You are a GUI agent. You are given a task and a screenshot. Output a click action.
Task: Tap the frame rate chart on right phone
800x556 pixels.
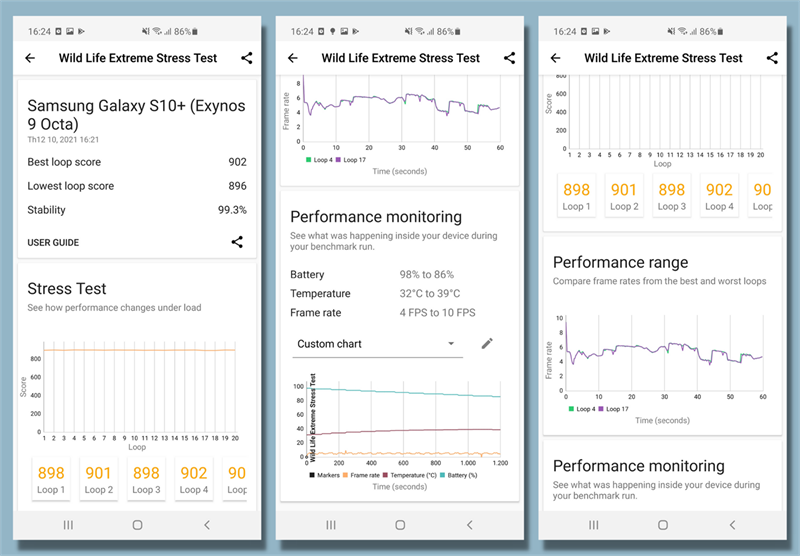tap(664, 355)
